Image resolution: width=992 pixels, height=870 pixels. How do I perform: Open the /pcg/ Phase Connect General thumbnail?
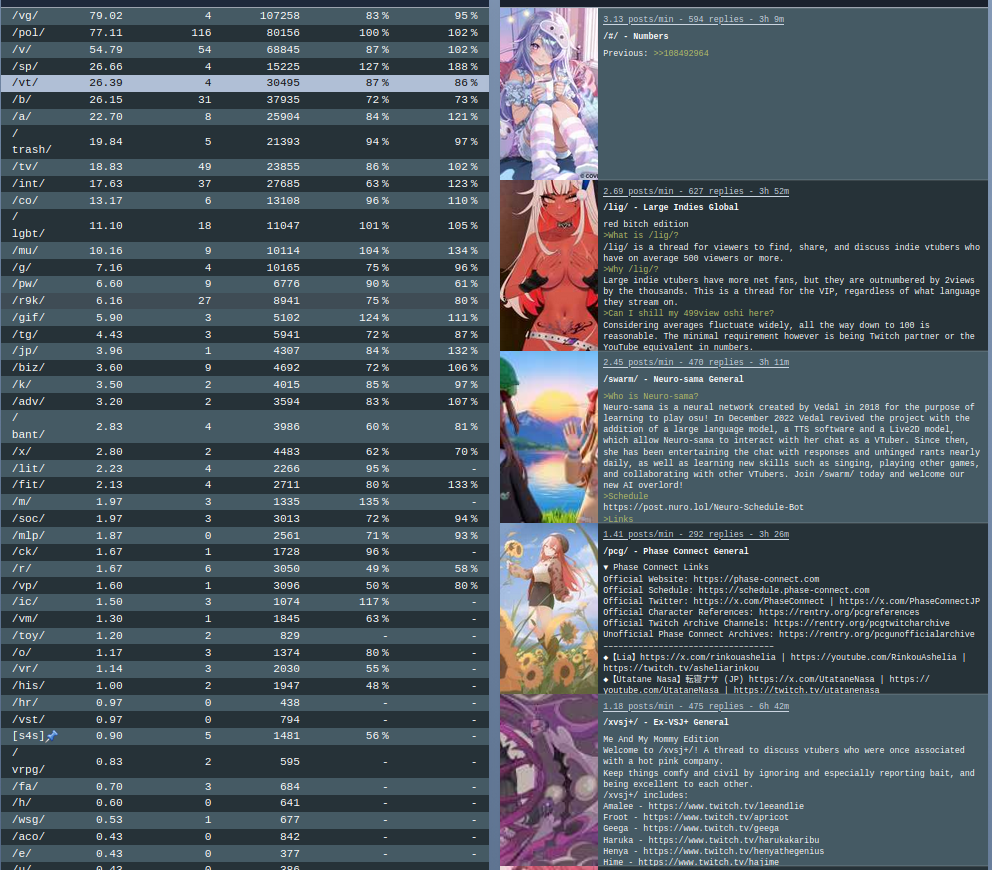(549, 609)
